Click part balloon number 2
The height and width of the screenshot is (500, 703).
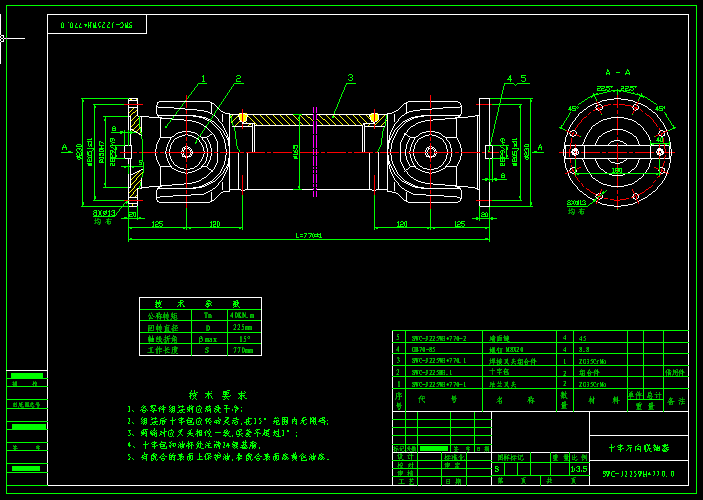(239, 79)
